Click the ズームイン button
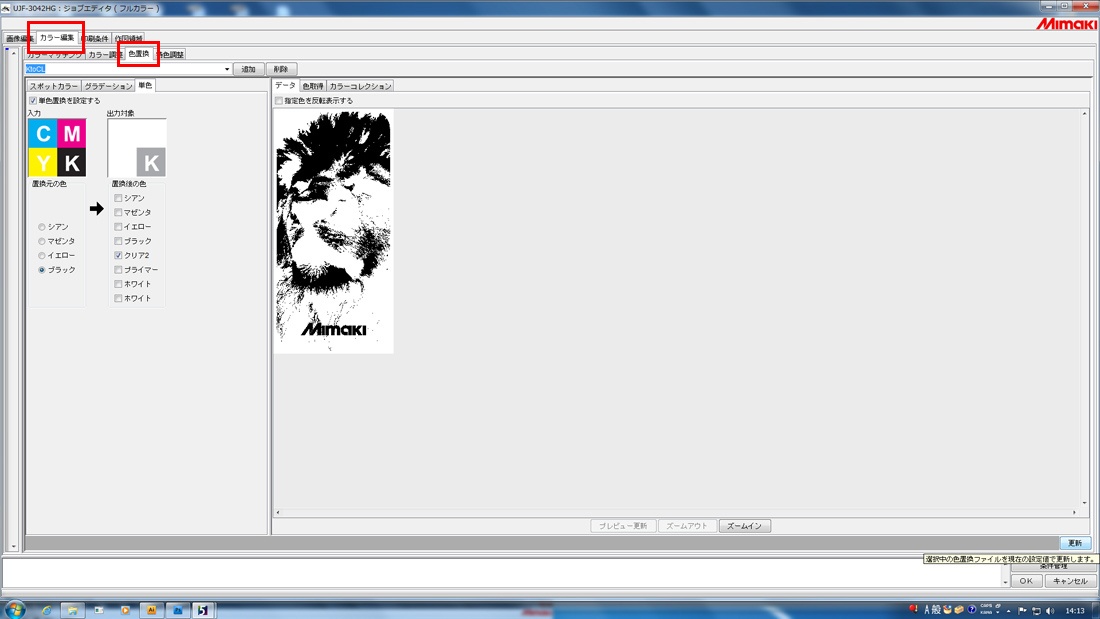 tap(744, 526)
